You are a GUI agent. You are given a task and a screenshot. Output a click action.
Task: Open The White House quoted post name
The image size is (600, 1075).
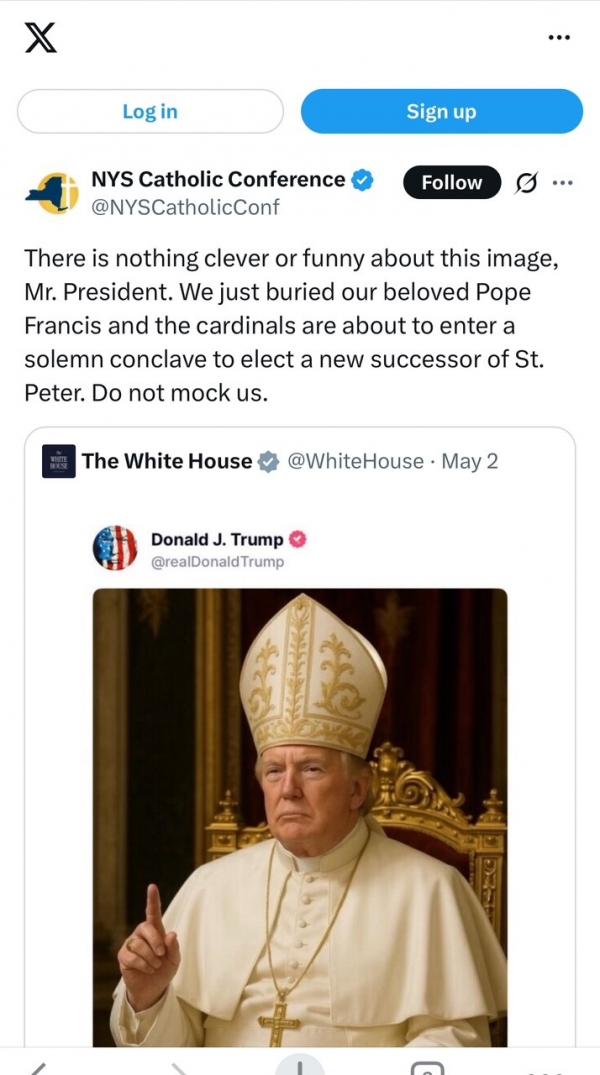[167, 461]
